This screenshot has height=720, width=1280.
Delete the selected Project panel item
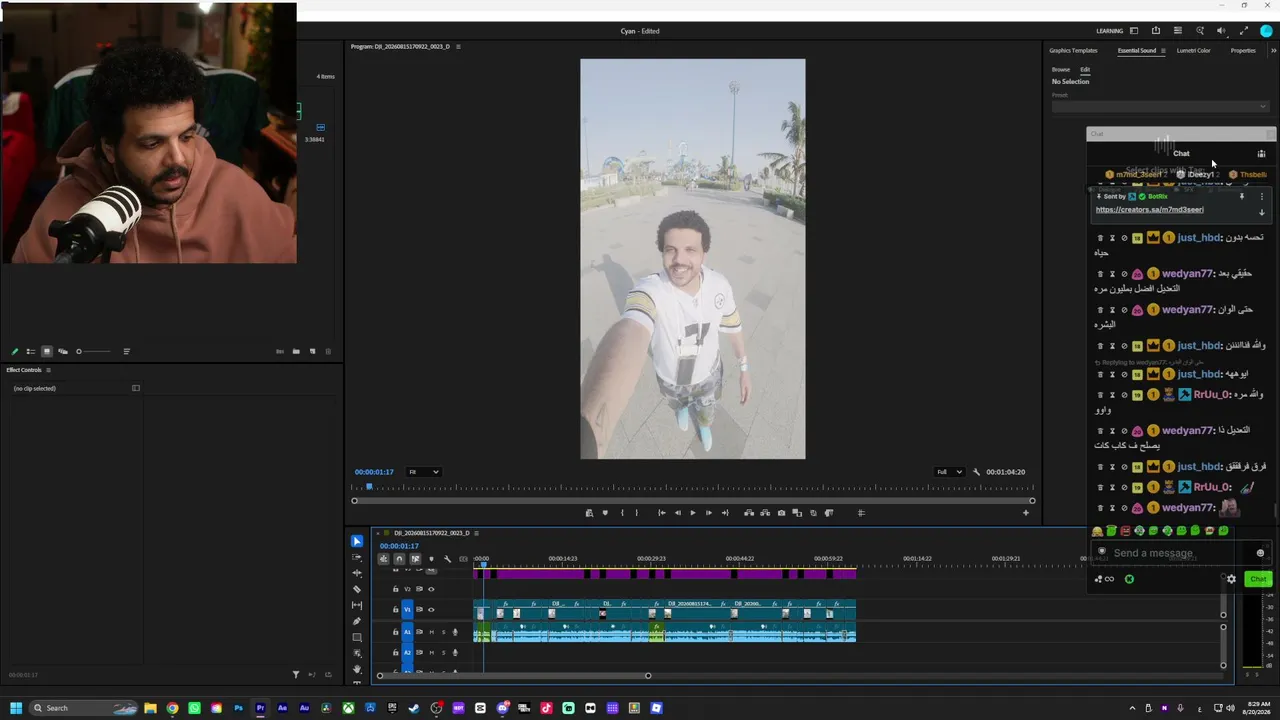(328, 352)
